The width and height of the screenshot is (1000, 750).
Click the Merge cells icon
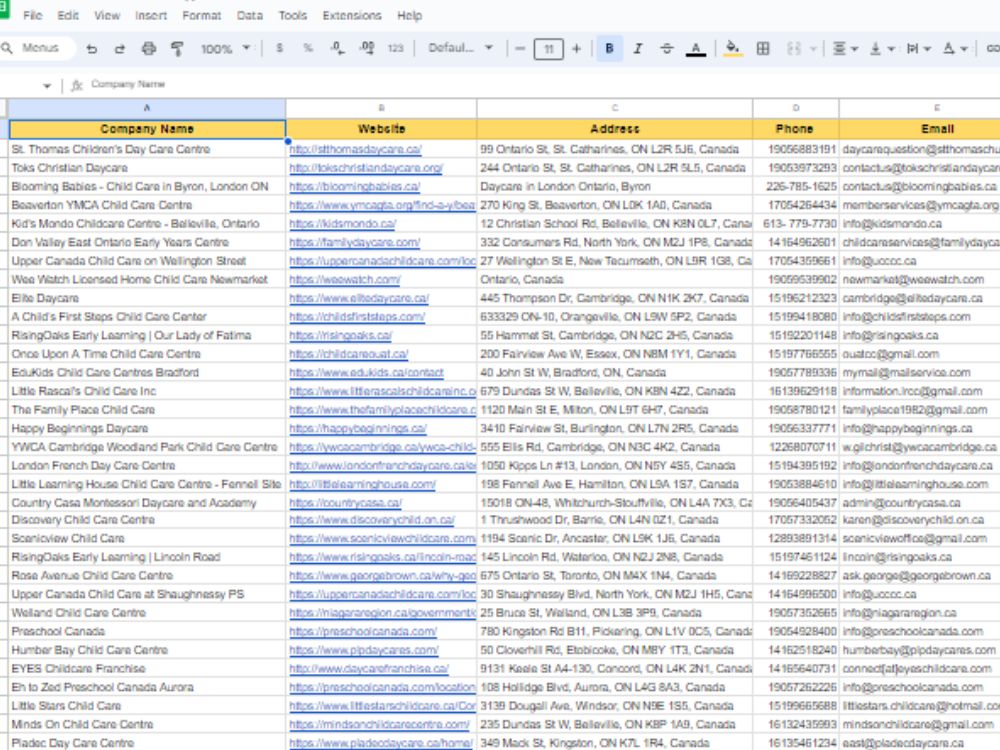coord(794,48)
